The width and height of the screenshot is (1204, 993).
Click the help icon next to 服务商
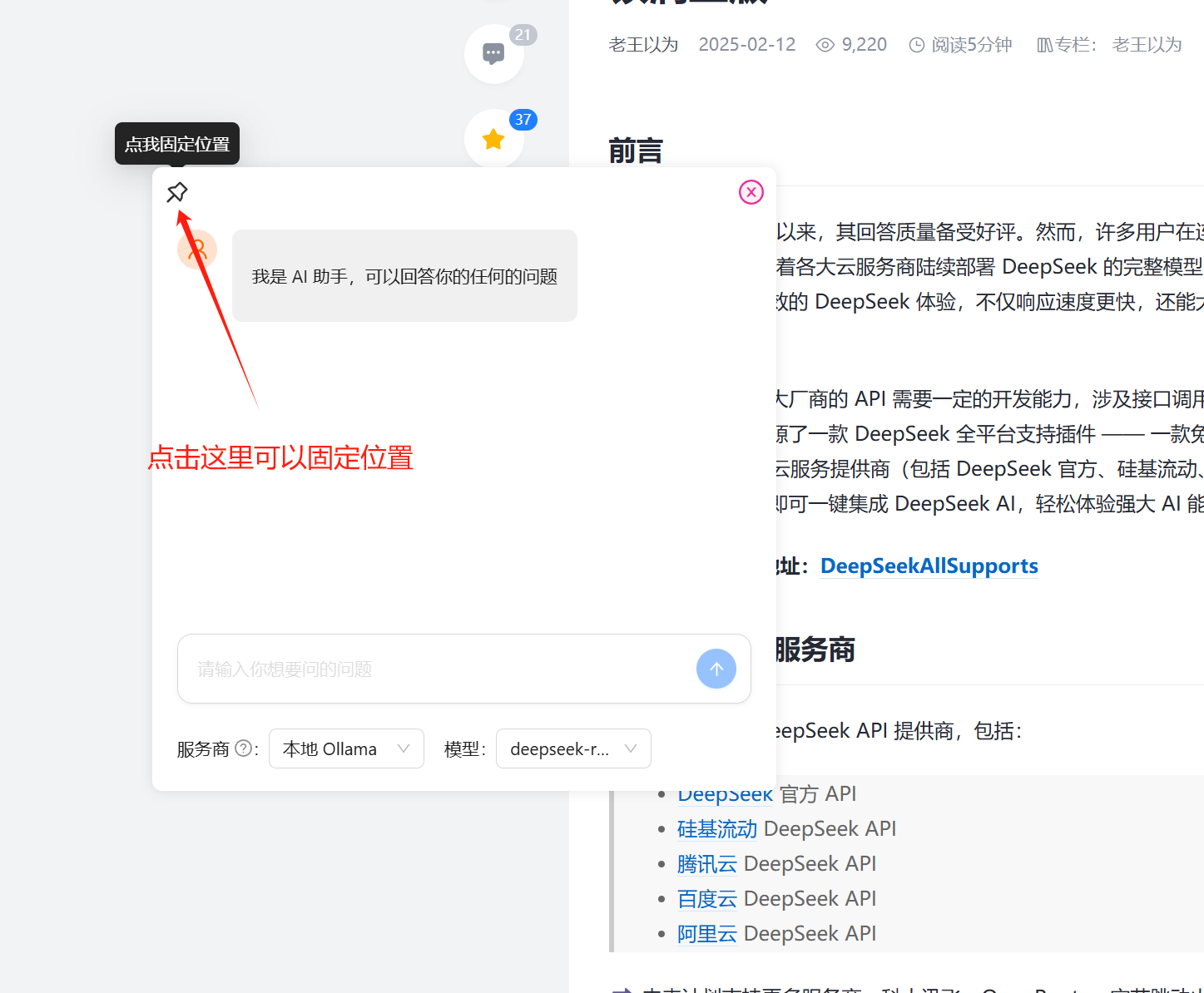click(x=243, y=748)
